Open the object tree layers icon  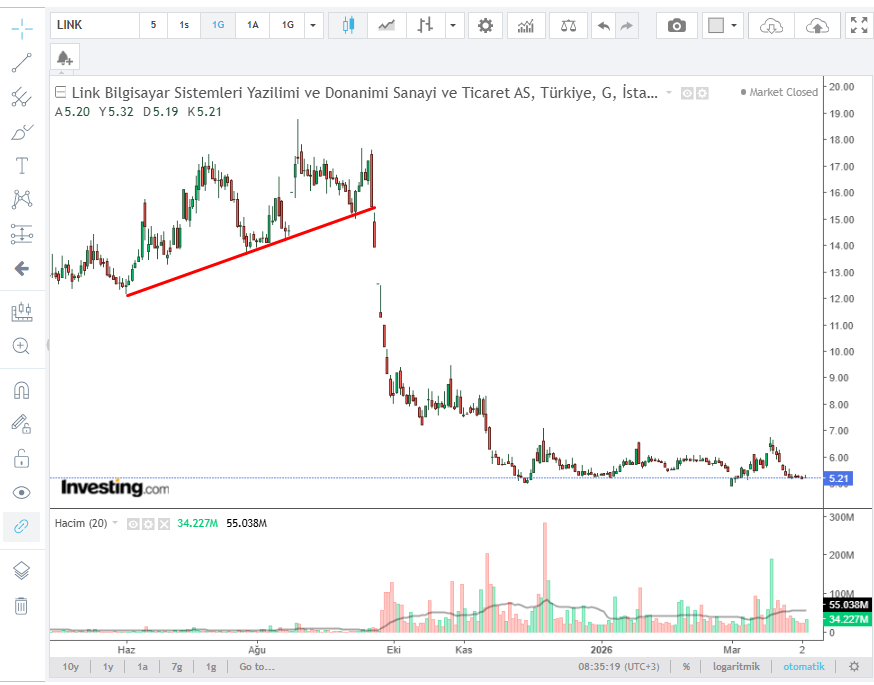click(x=21, y=570)
